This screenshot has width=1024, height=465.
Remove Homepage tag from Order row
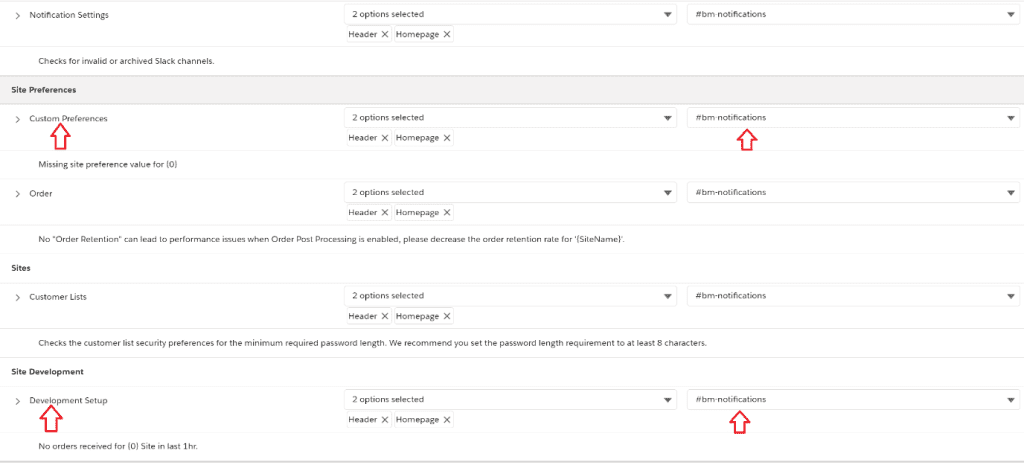coord(447,212)
